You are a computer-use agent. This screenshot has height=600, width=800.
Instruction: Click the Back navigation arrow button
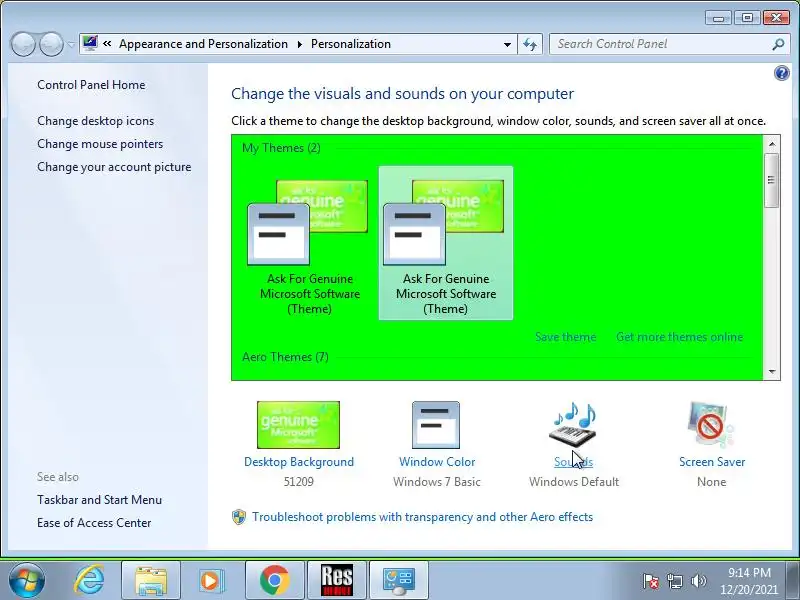pos(23,44)
